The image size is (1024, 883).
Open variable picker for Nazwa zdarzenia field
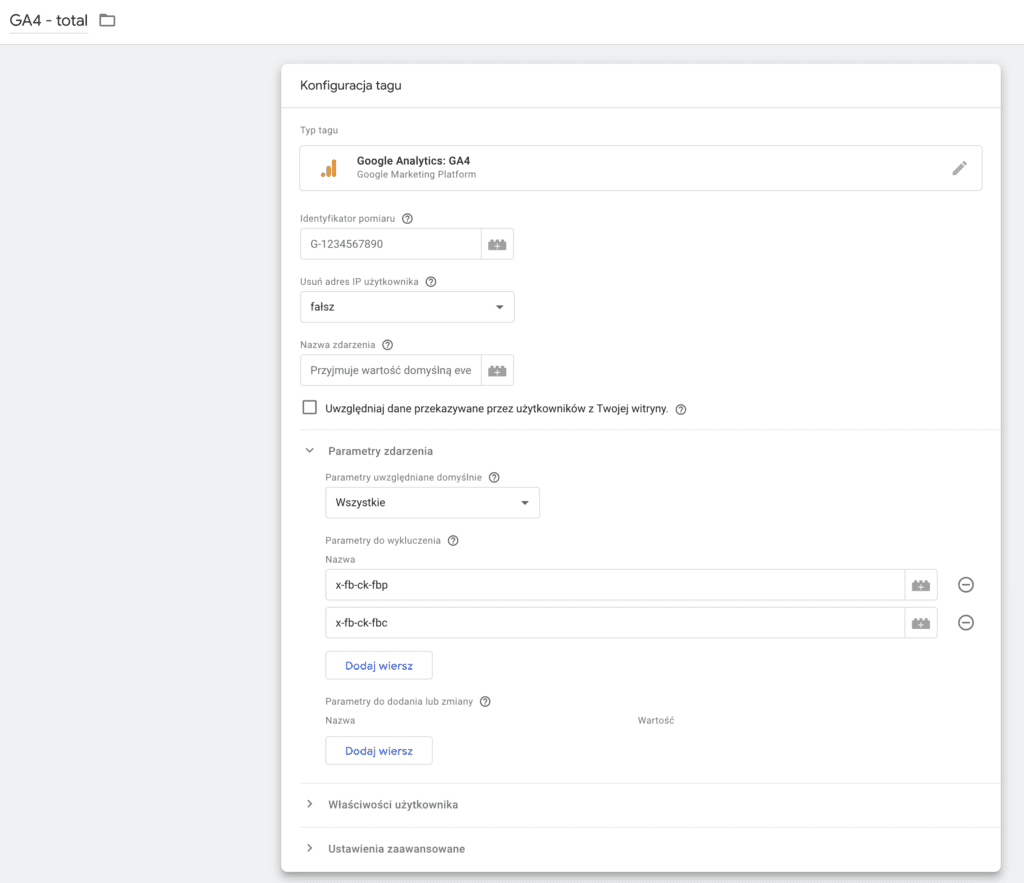(497, 370)
